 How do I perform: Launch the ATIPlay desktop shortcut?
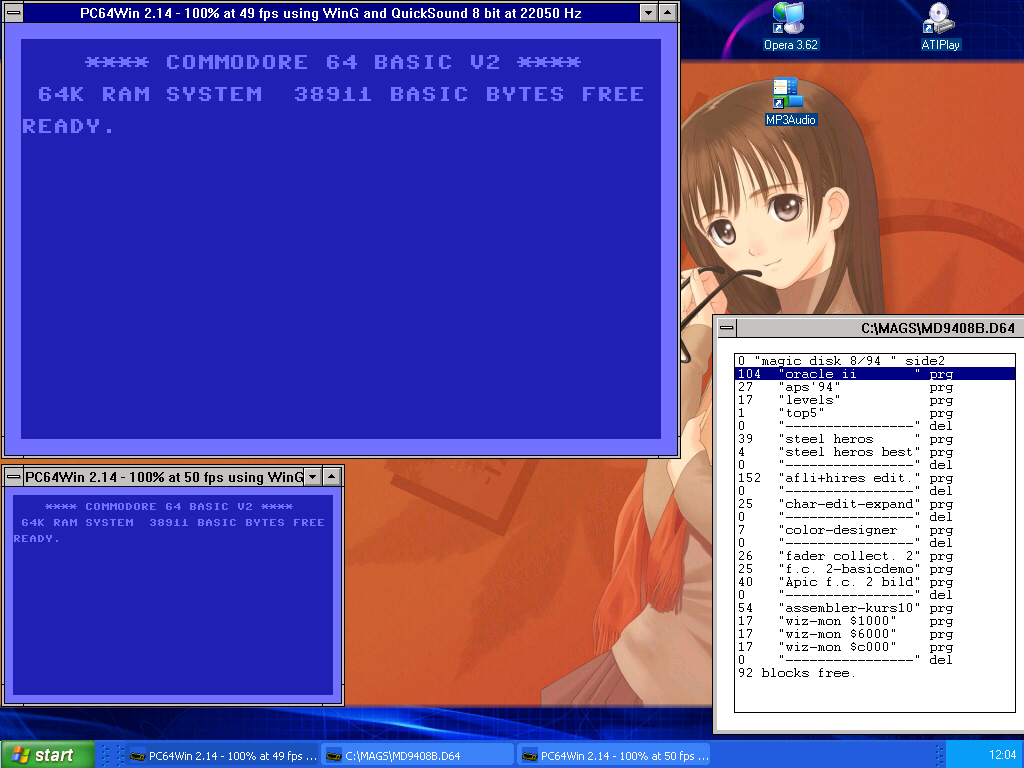coord(940,26)
